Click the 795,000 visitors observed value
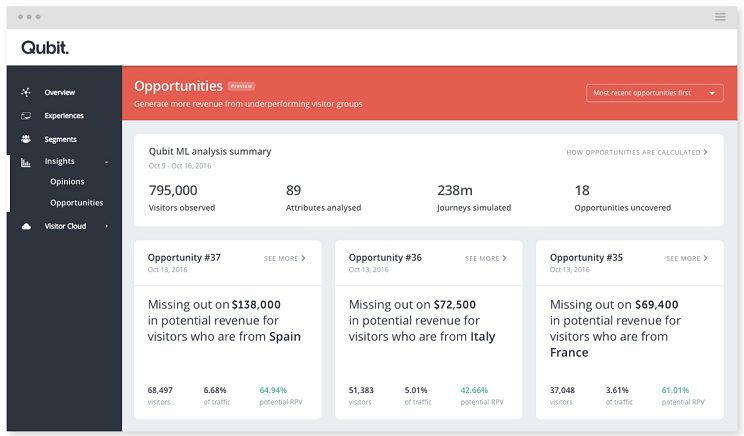744x436 pixels. tap(173, 190)
